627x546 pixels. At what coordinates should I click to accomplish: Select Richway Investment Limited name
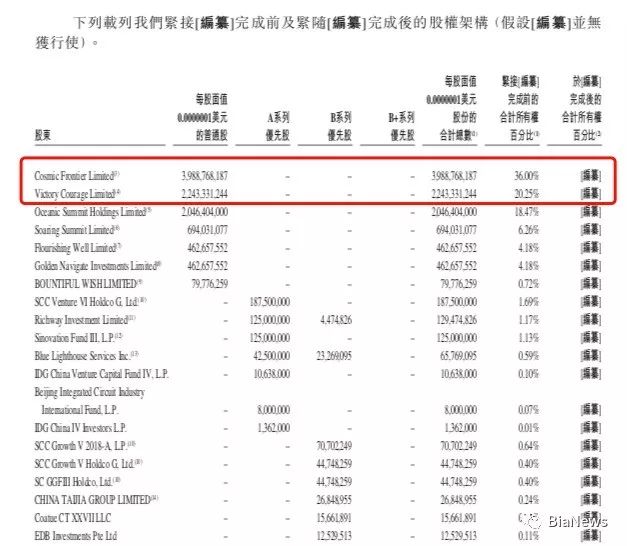click(x=85, y=320)
